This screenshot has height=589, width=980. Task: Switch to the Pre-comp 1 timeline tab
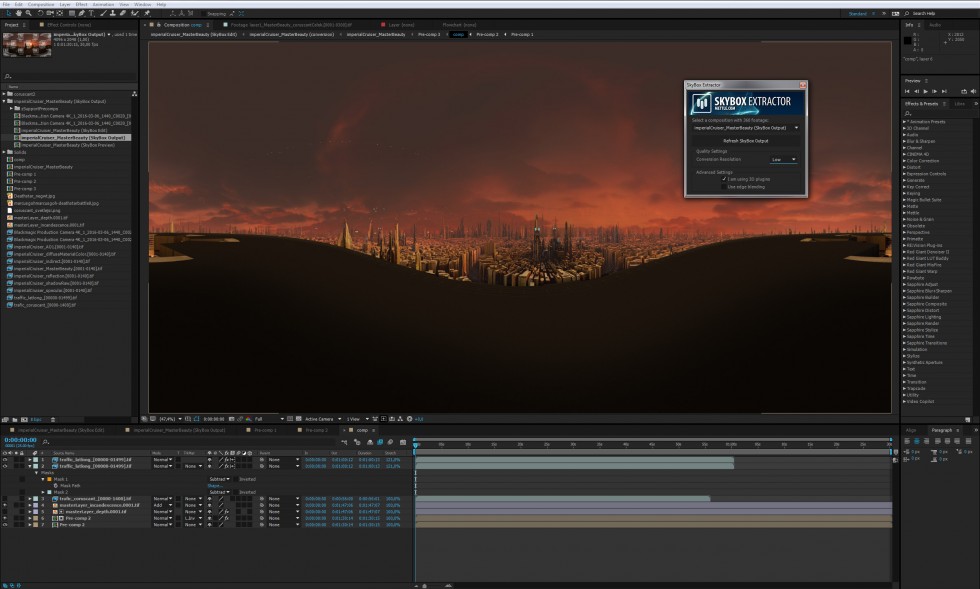266,430
